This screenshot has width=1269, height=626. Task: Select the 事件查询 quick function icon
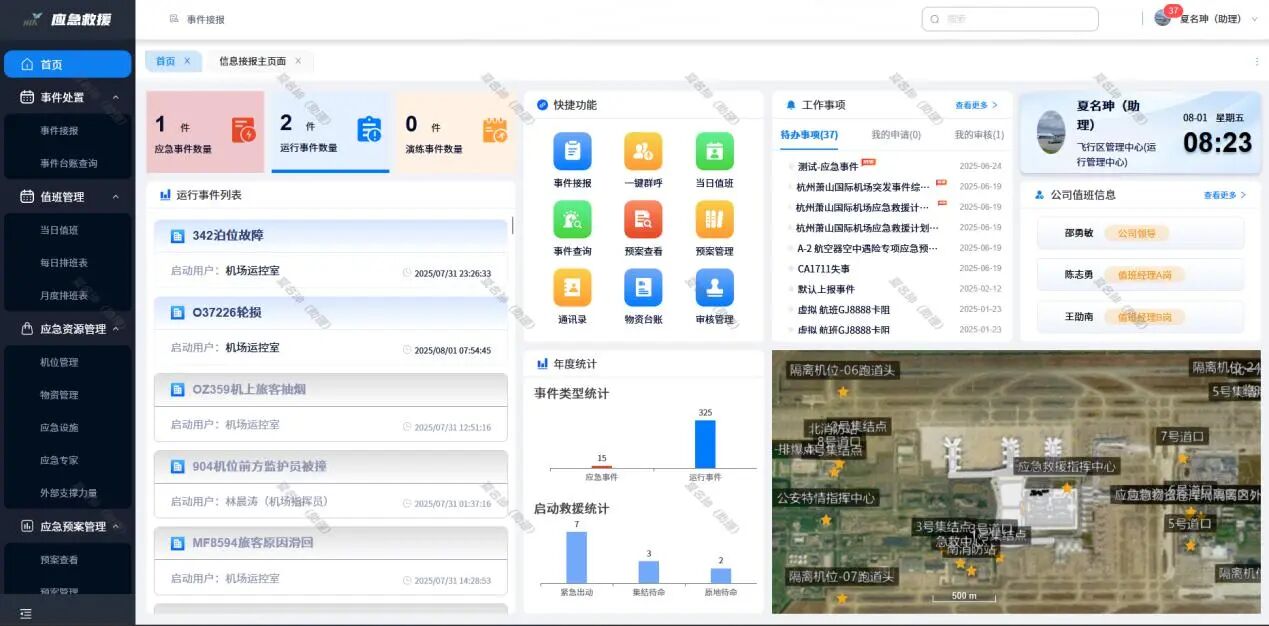point(572,220)
